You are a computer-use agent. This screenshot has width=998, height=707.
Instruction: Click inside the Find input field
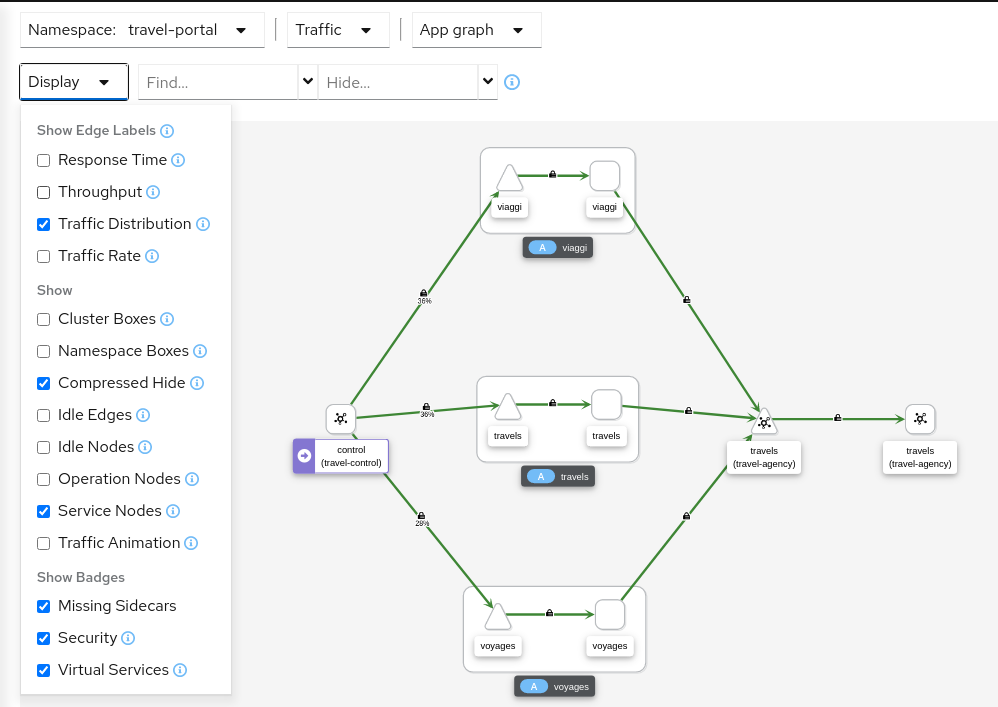210,80
